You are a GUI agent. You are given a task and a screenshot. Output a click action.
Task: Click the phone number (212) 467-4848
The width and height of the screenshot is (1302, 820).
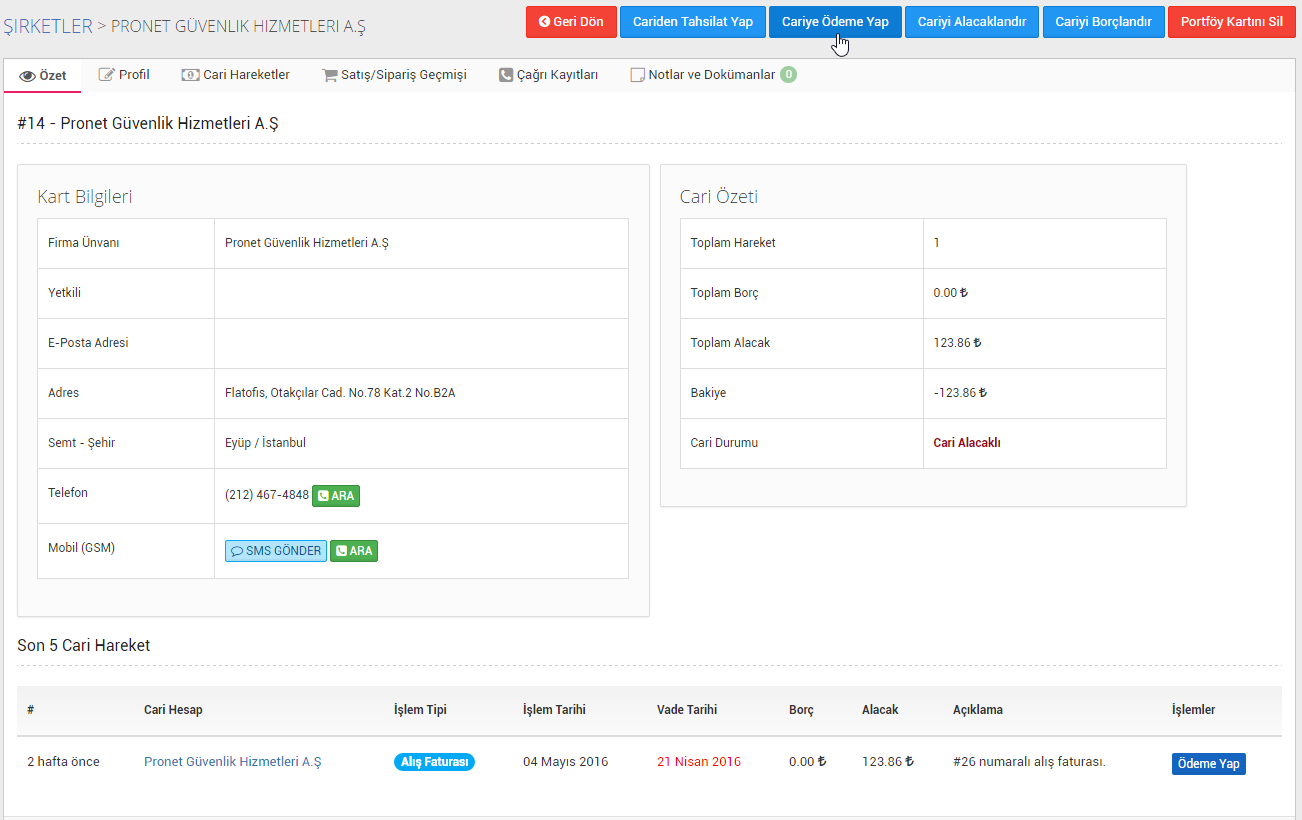tap(267, 495)
